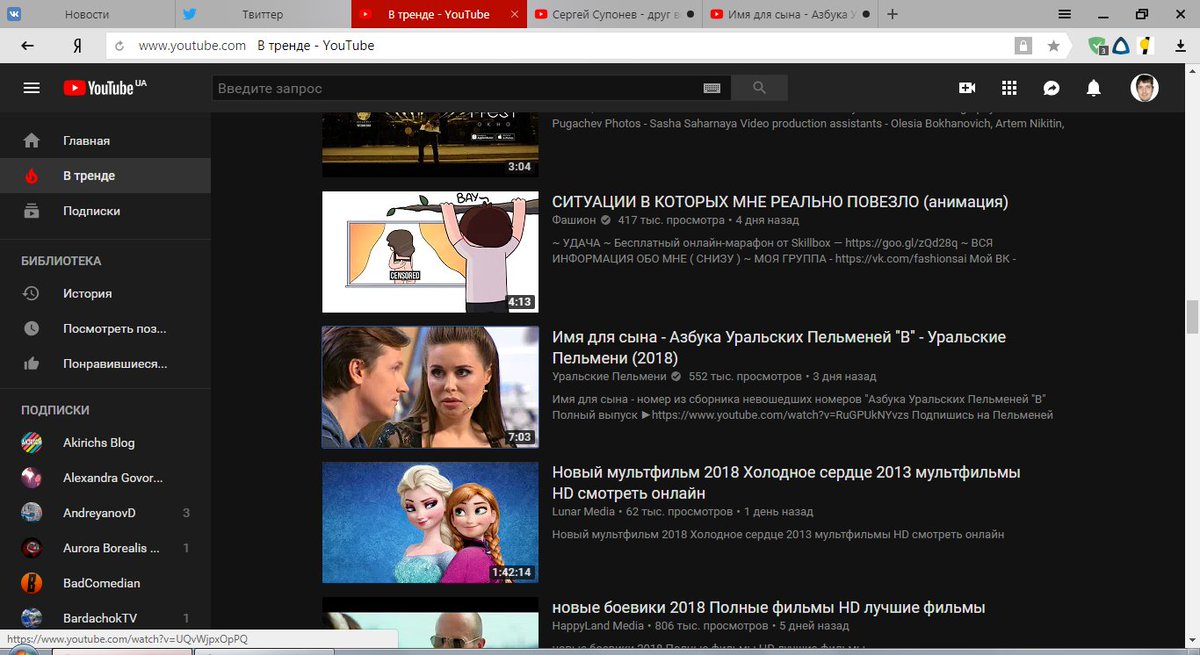Click the browser back arrow
1200x655 pixels.
[x=27, y=46]
